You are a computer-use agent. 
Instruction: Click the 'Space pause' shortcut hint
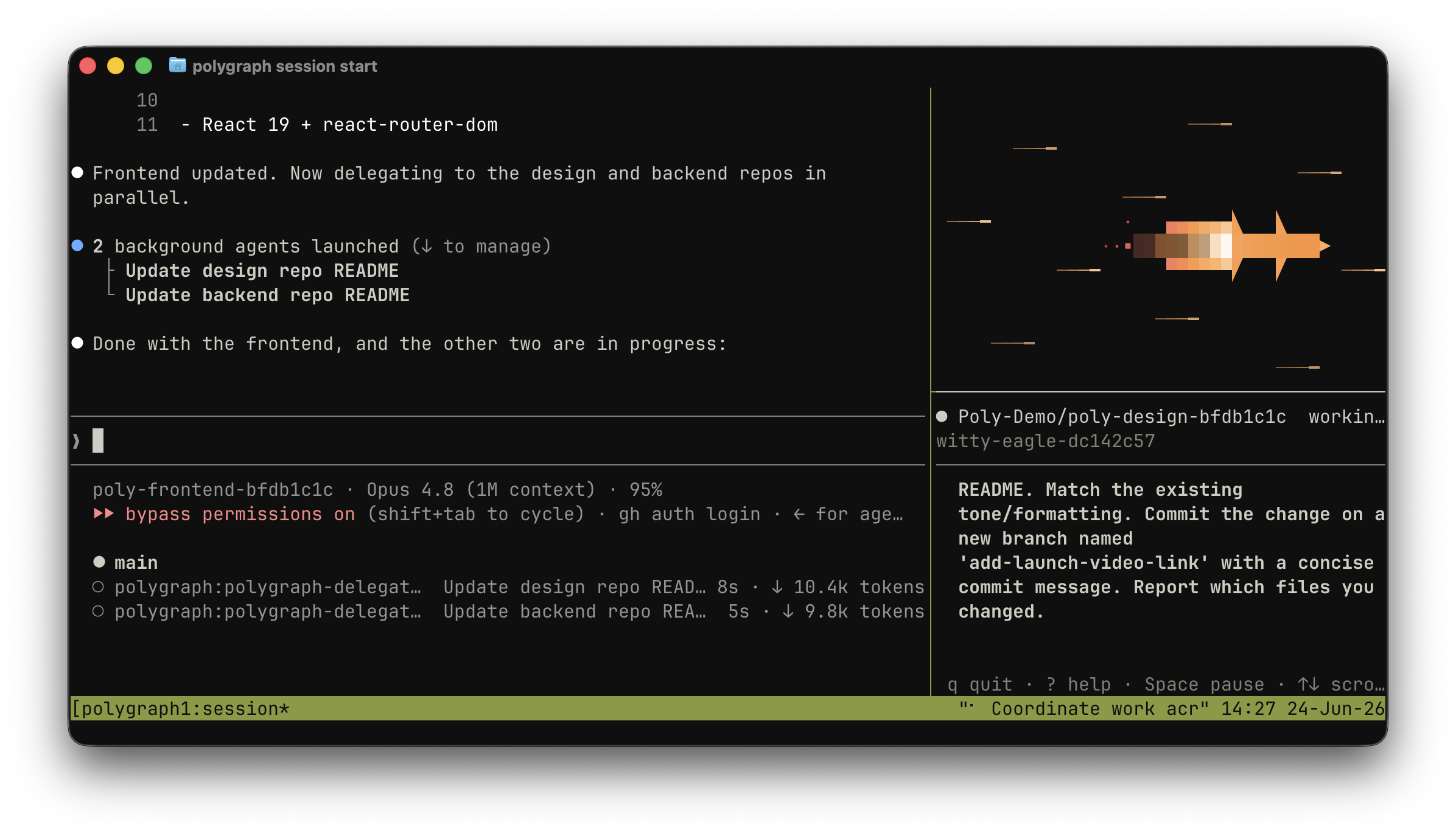click(1204, 684)
